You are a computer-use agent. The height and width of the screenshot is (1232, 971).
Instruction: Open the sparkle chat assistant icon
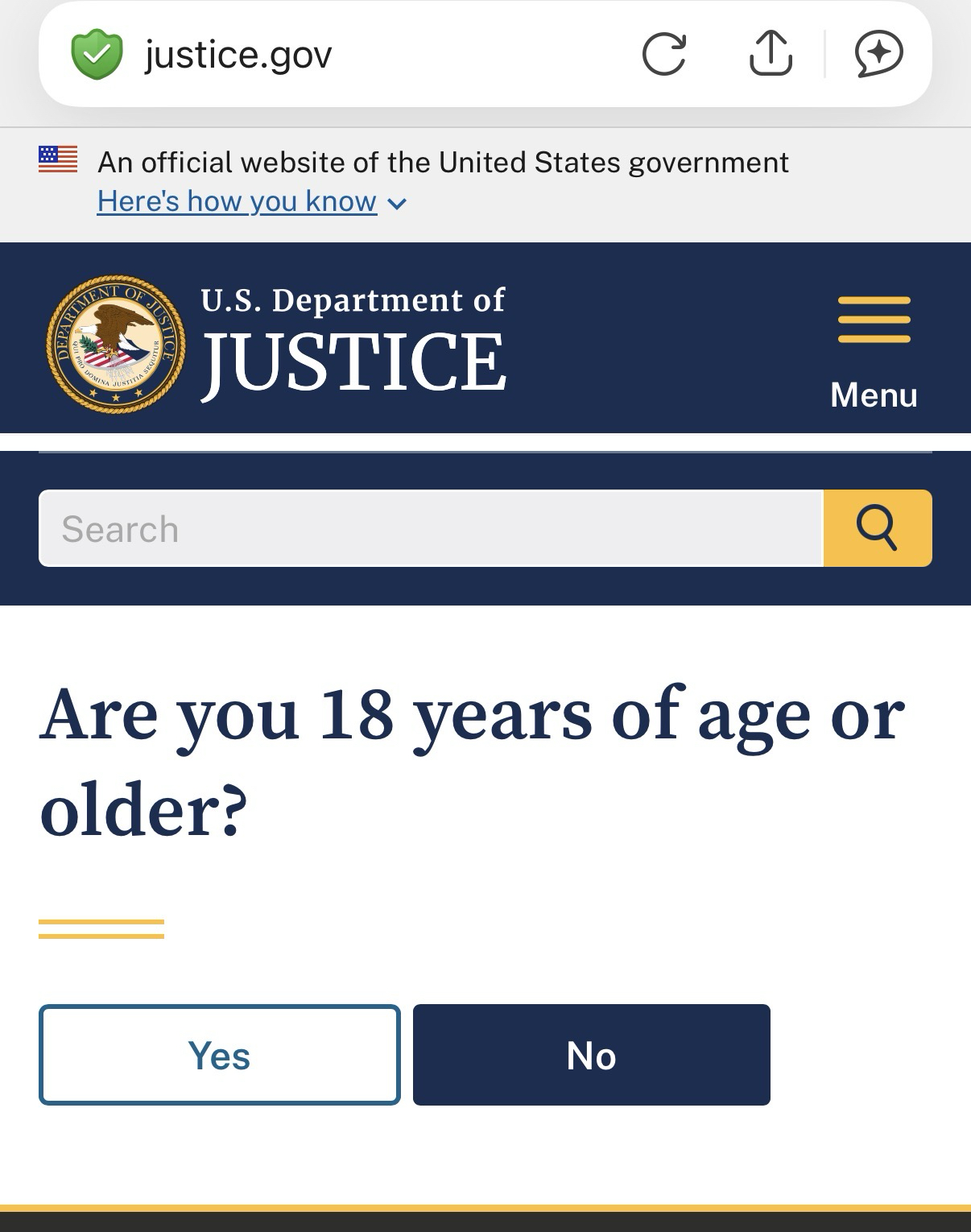(x=878, y=54)
